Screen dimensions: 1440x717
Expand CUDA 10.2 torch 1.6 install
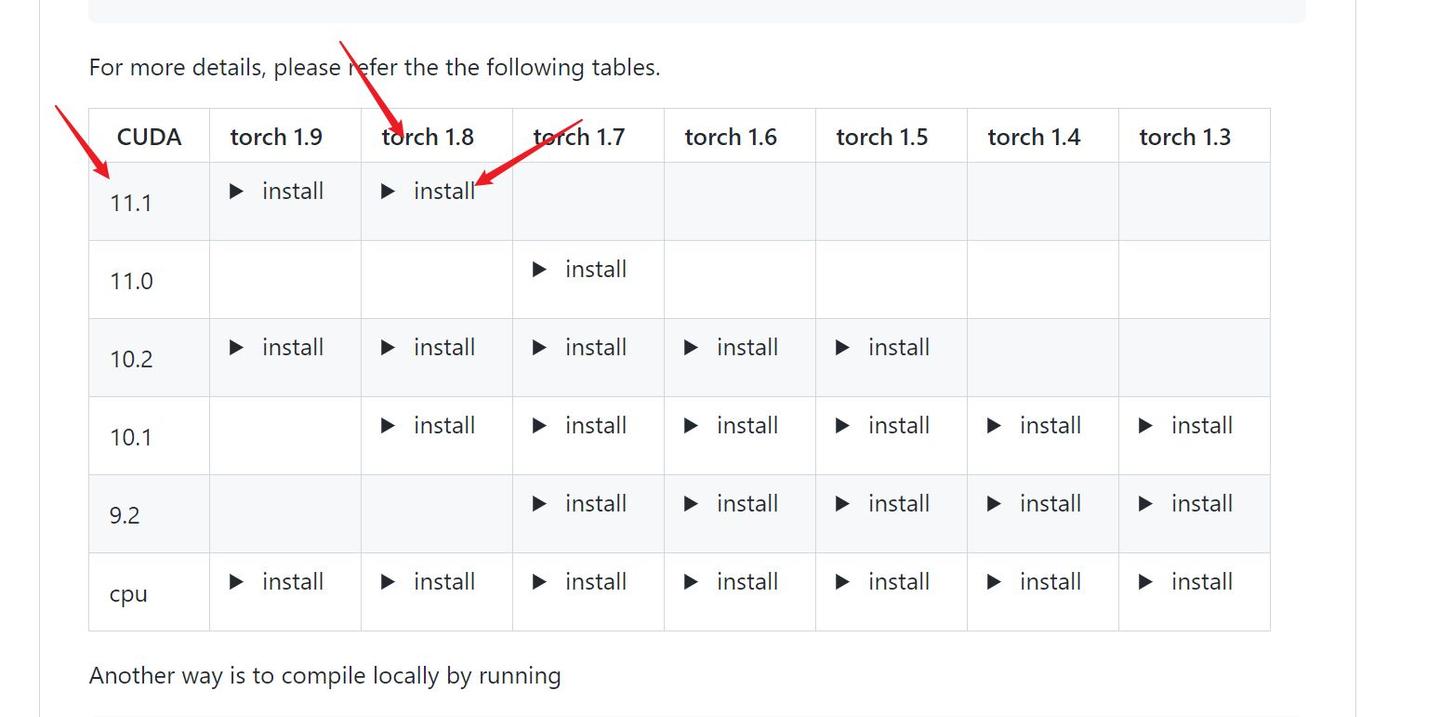coord(732,347)
